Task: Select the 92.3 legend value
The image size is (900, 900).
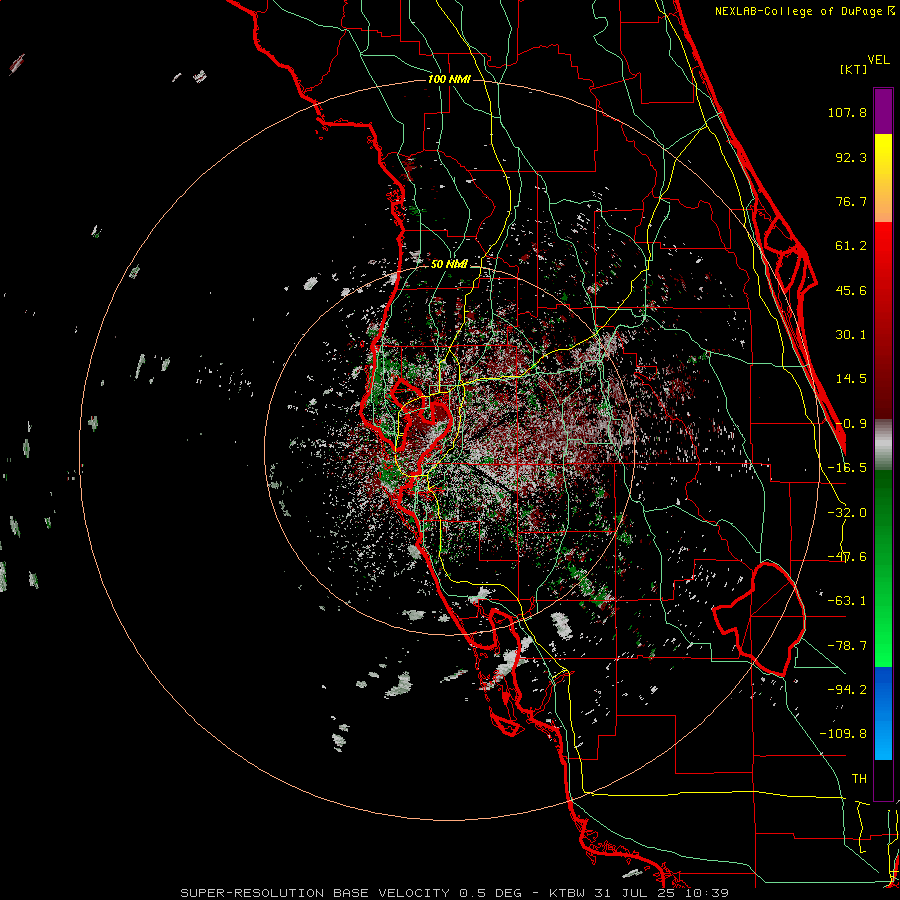Action: 851,157
